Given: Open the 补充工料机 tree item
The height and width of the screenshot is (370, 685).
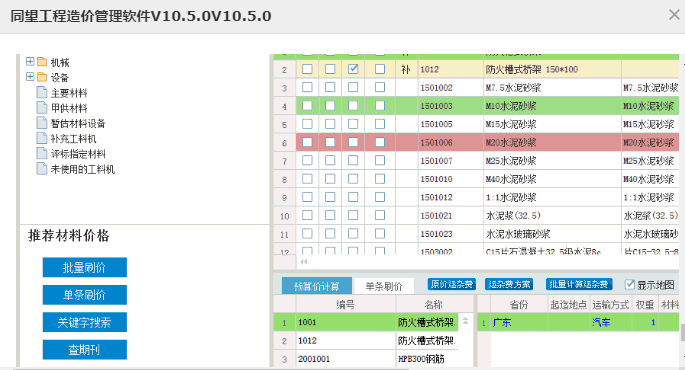Looking at the screenshot, I should 73,138.
